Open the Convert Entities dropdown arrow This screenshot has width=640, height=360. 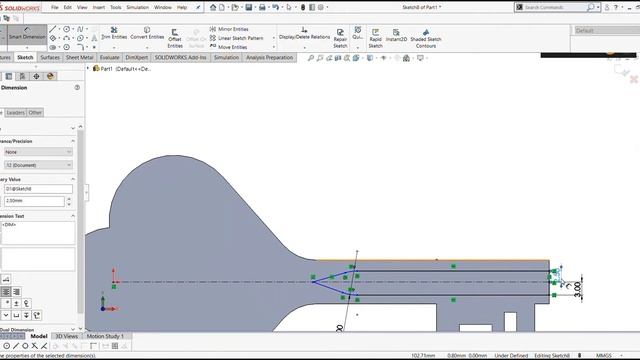tap(147, 48)
